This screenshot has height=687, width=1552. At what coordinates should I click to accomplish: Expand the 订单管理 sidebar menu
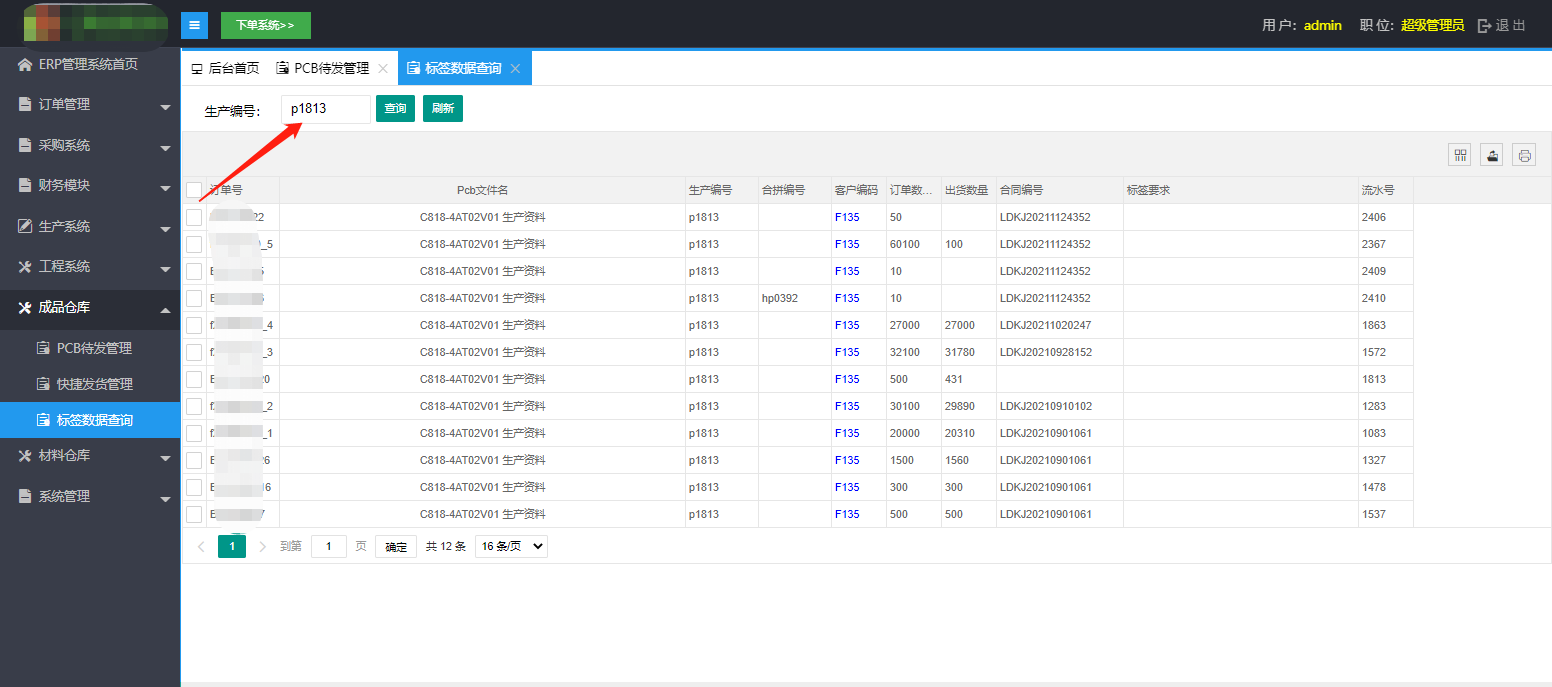[x=90, y=105]
